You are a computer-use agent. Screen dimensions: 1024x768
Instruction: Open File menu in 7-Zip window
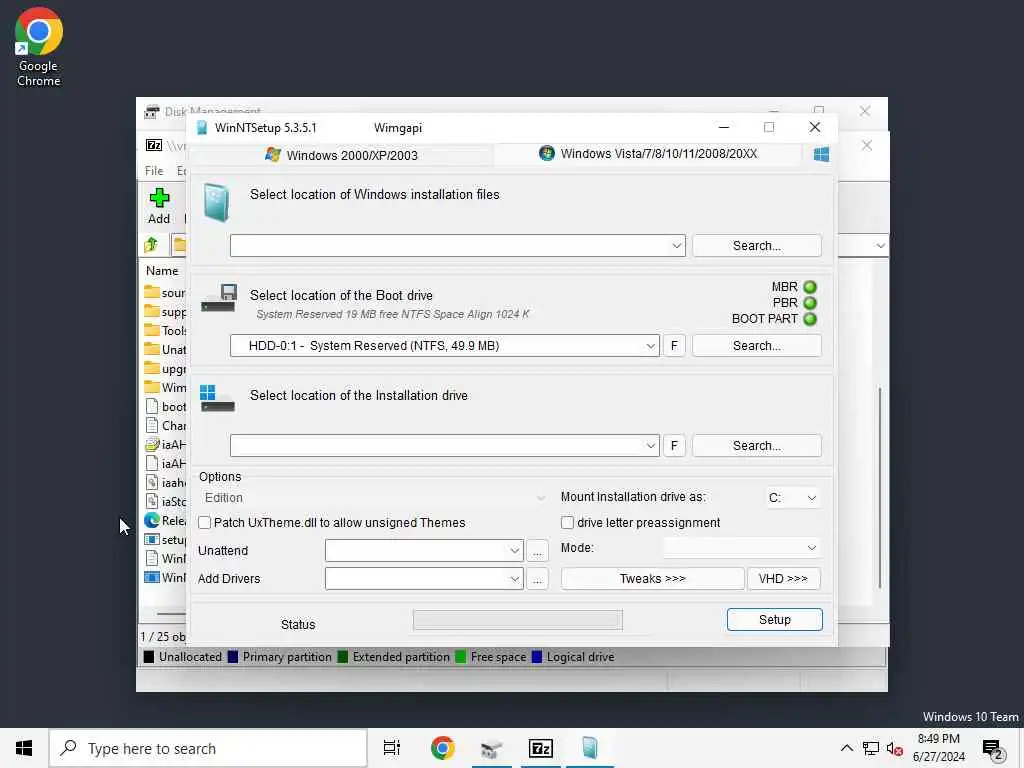click(x=154, y=171)
